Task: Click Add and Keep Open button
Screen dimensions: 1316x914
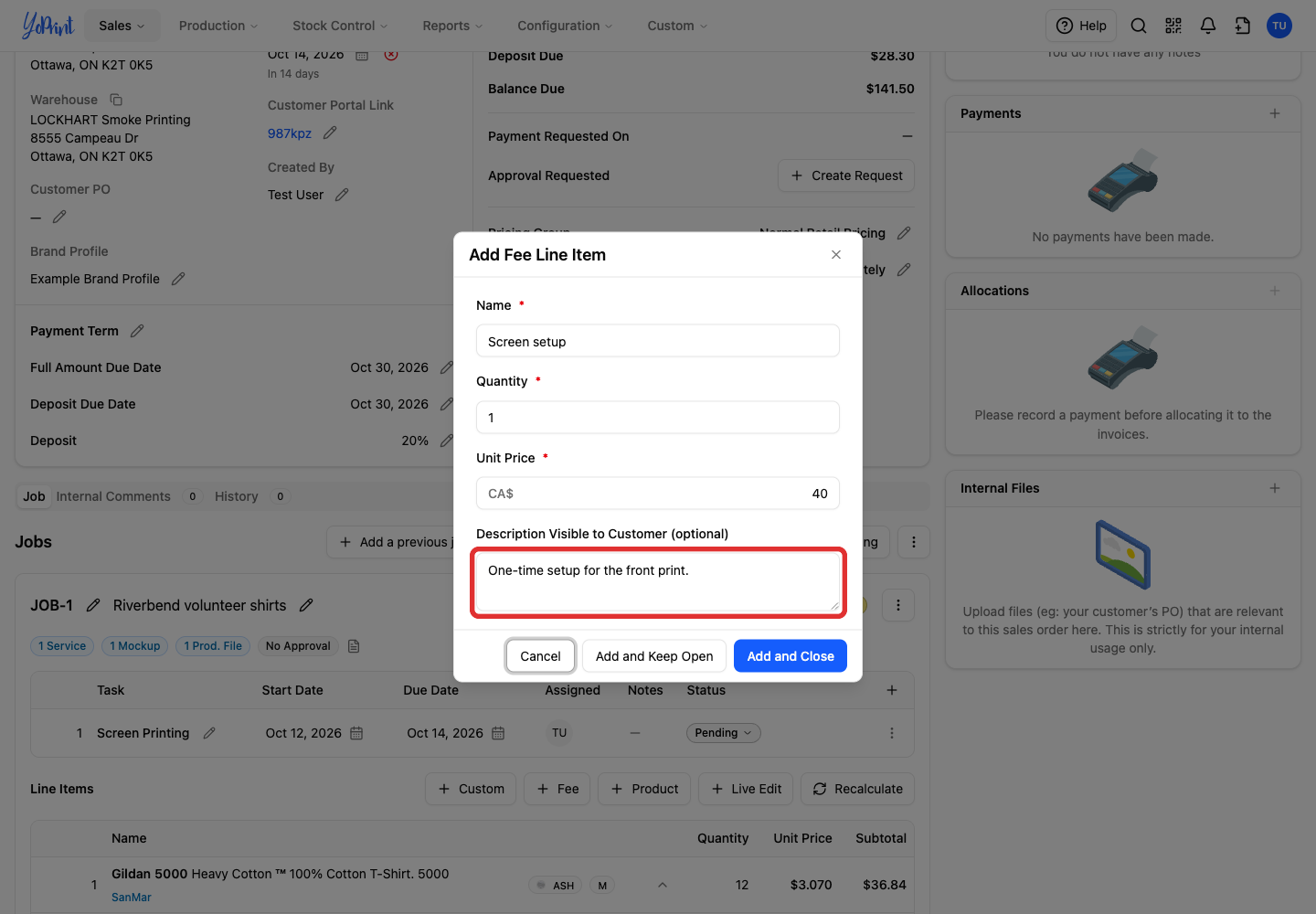Action: click(x=654, y=656)
